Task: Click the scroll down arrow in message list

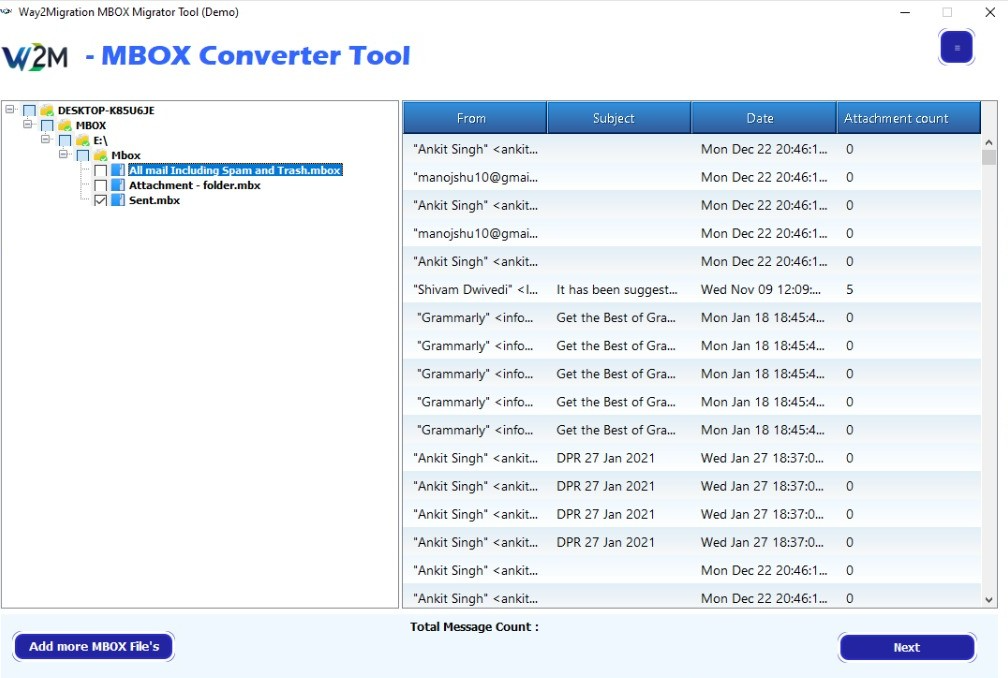Action: click(x=989, y=599)
